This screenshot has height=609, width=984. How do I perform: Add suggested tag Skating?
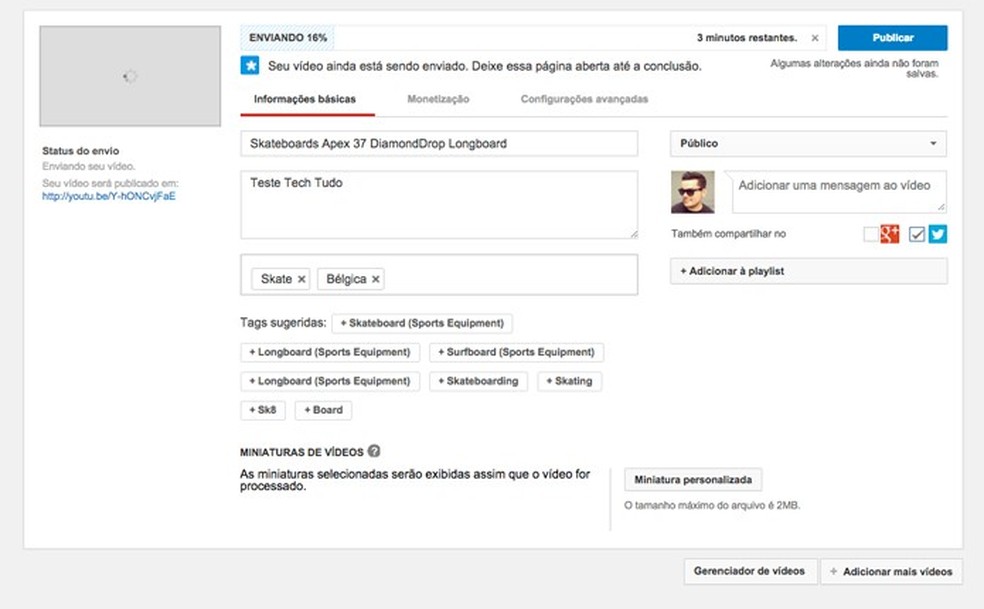[x=569, y=381]
